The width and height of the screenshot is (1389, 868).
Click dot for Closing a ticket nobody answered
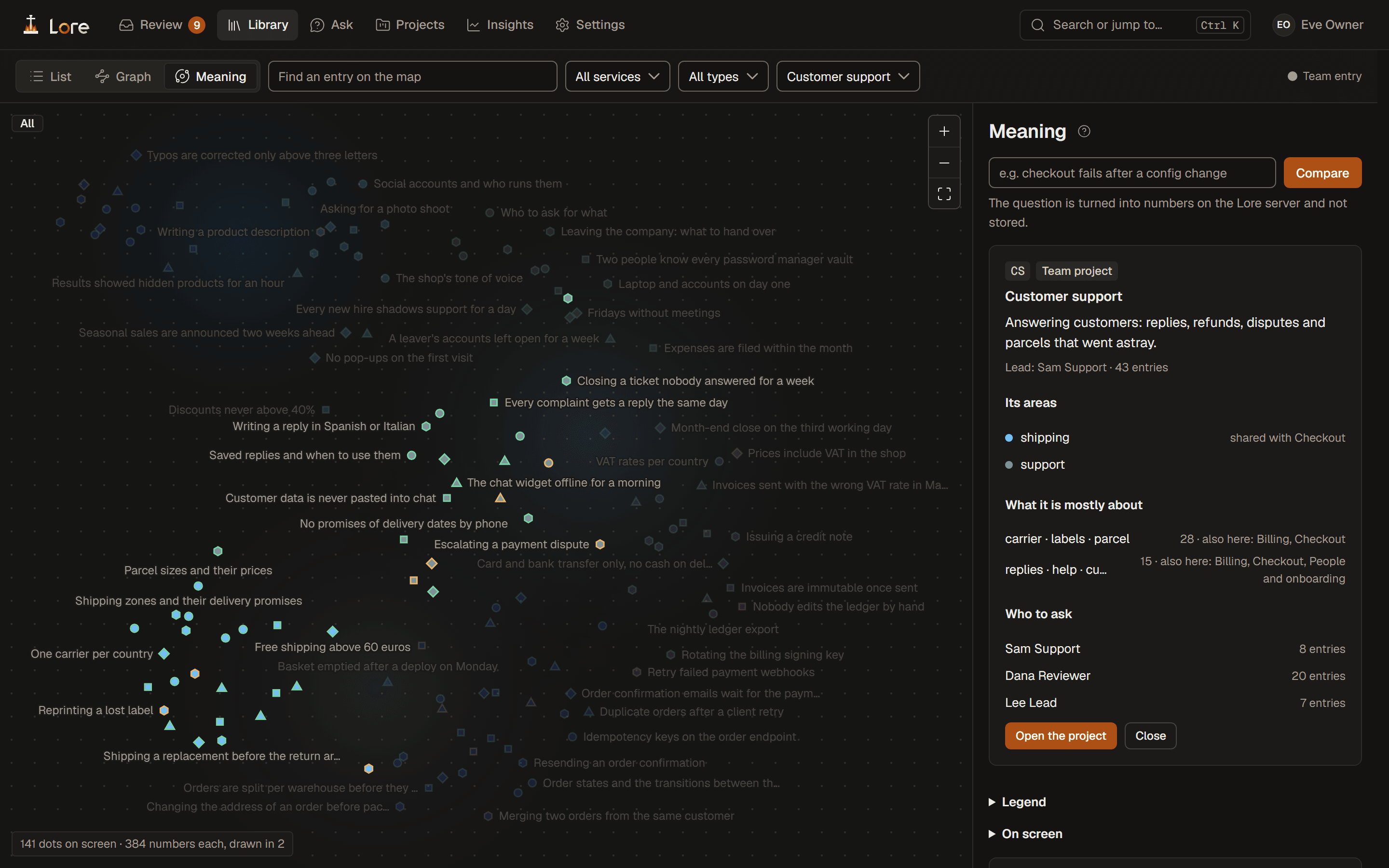566,380
